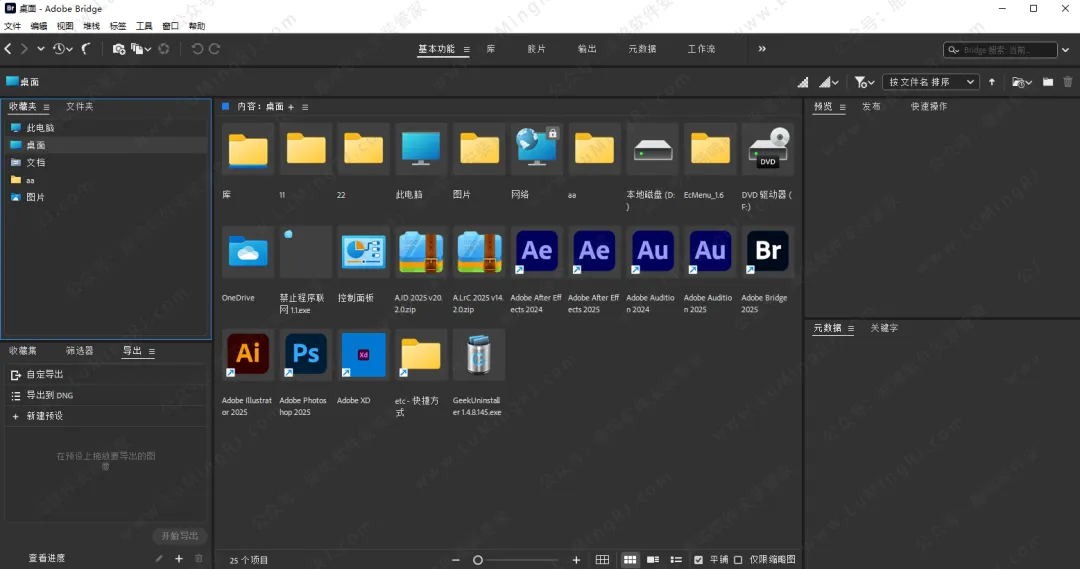This screenshot has height=569, width=1080.
Task: Switch to list view icon in bottom bar
Action: (x=676, y=560)
